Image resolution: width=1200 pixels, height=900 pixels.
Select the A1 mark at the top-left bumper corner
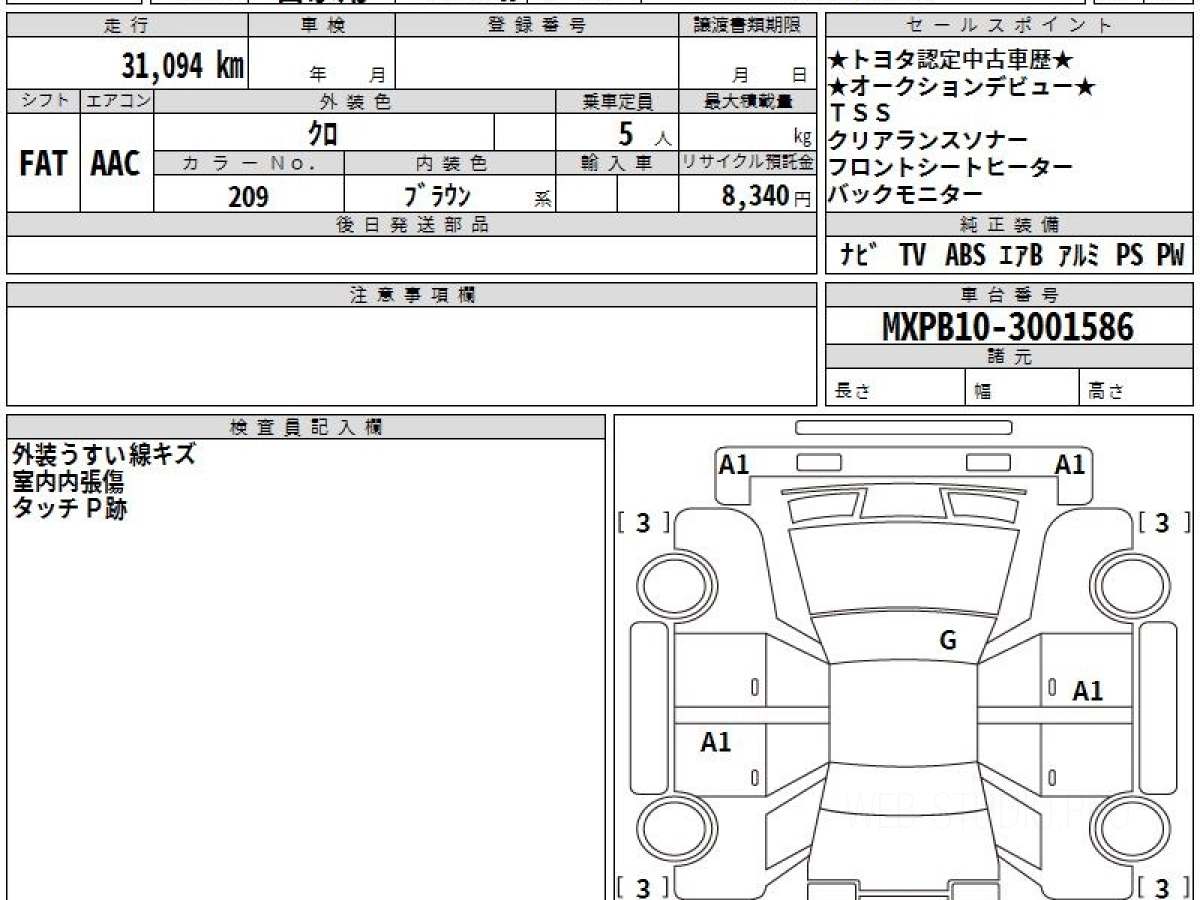click(734, 464)
